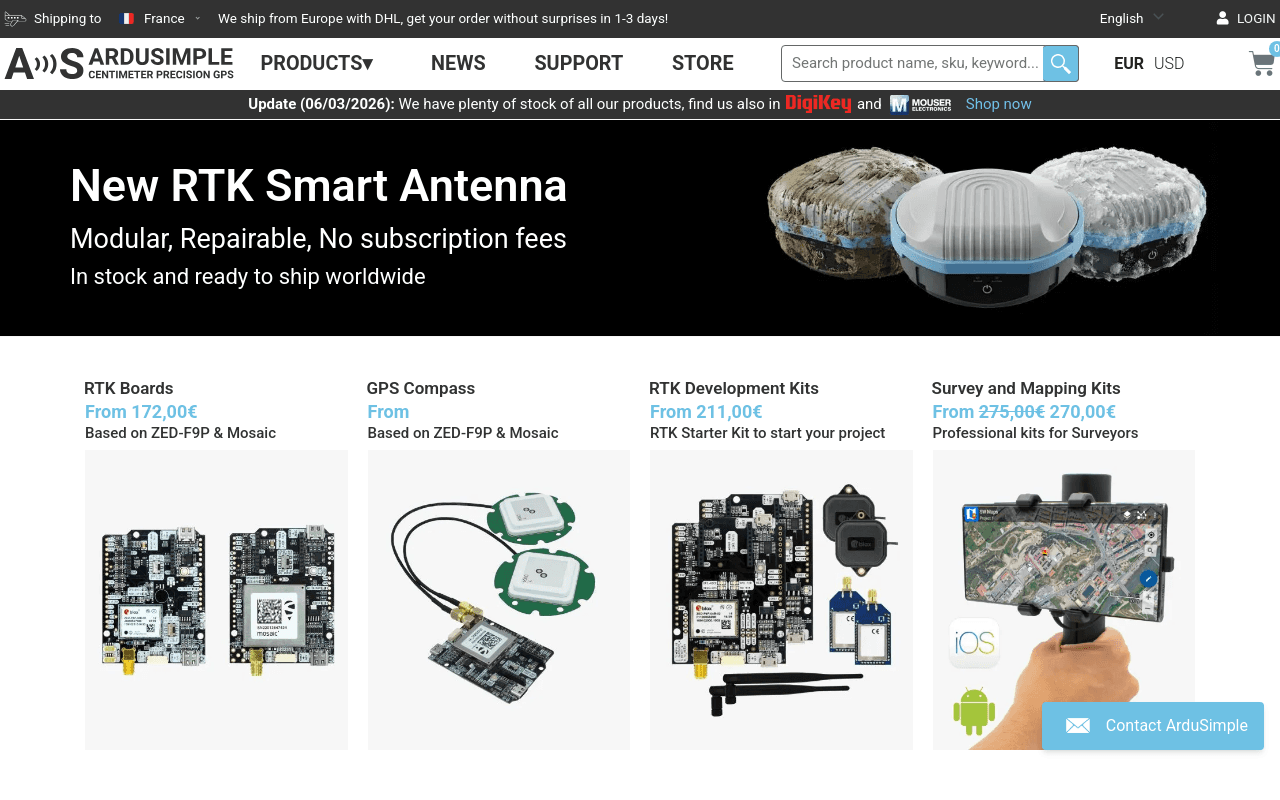Click the ArduSimple logo
Viewport: 1280px width, 800px height.
point(119,63)
